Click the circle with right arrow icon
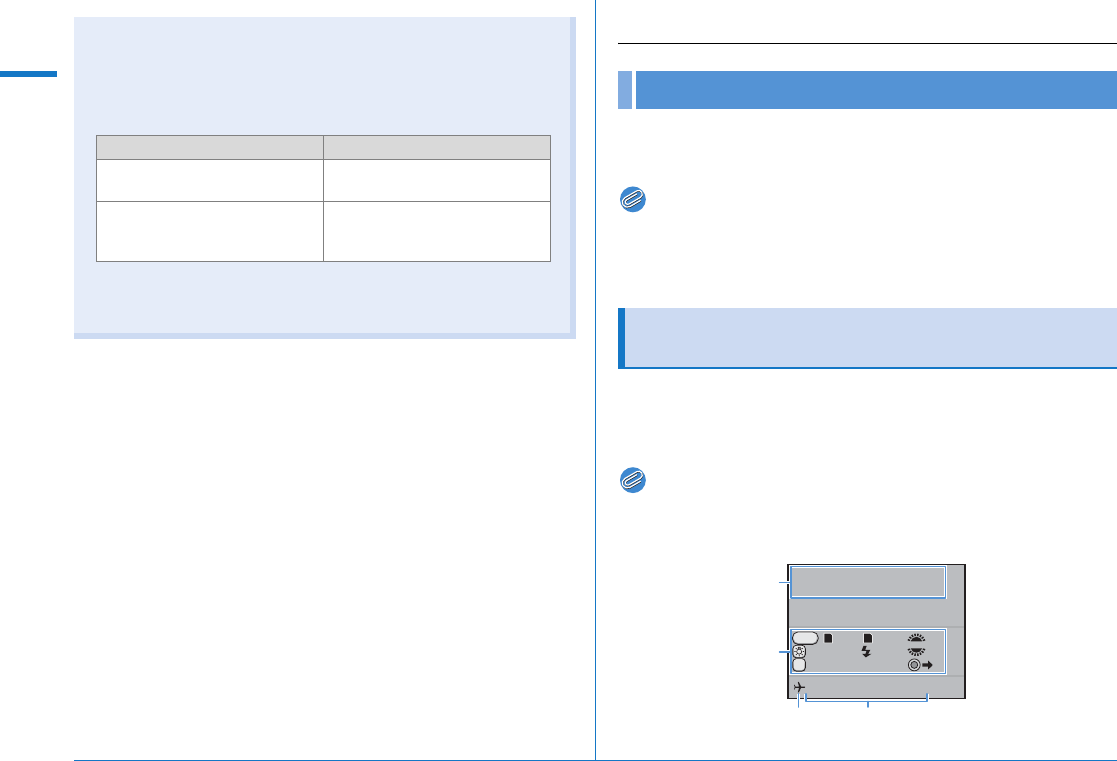Viewport: 1117px width, 761px height. (x=919, y=664)
